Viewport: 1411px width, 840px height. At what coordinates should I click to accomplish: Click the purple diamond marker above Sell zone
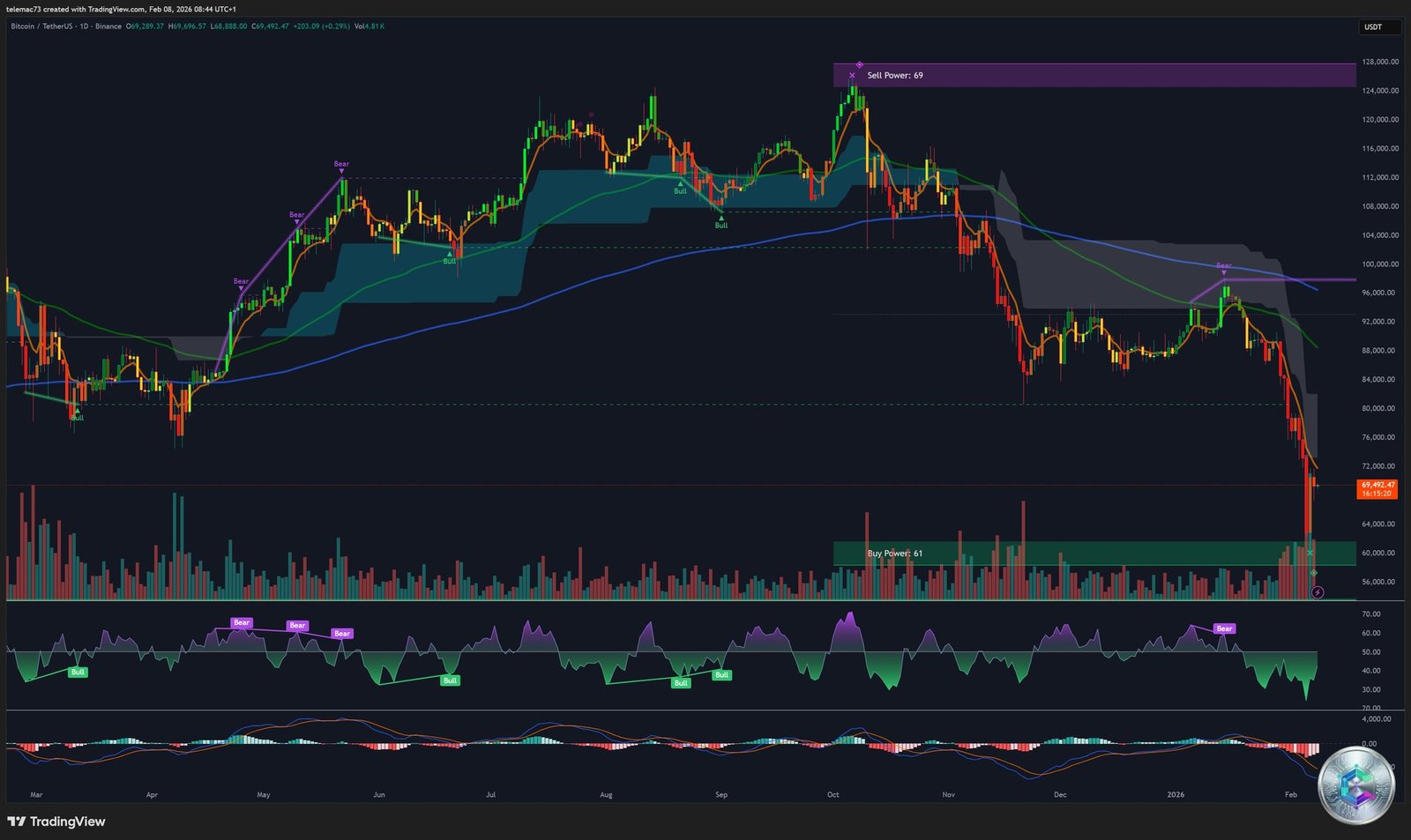click(x=860, y=64)
